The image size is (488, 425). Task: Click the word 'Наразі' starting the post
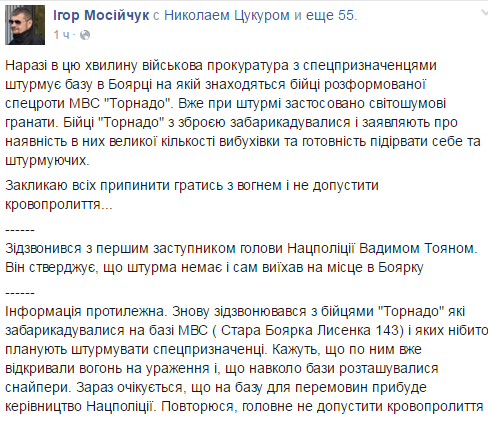click(x=26, y=65)
